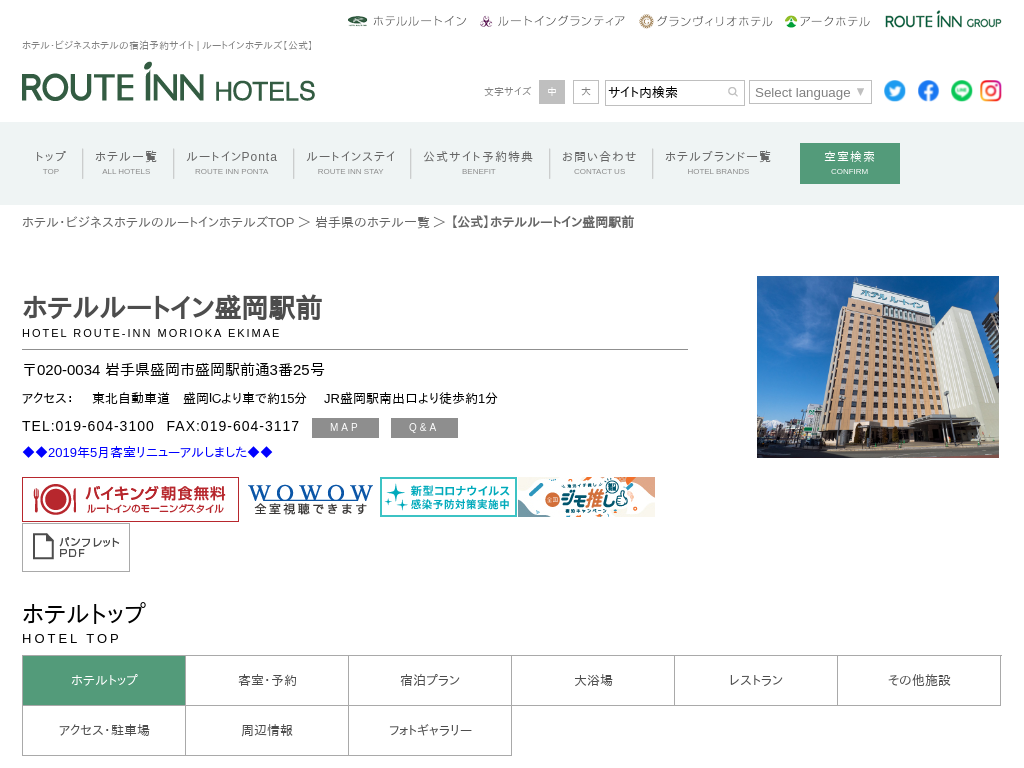Click the FAX:019-604-3117 text
Viewport: 1024px width, 768px height.
pyautogui.click(x=233, y=426)
